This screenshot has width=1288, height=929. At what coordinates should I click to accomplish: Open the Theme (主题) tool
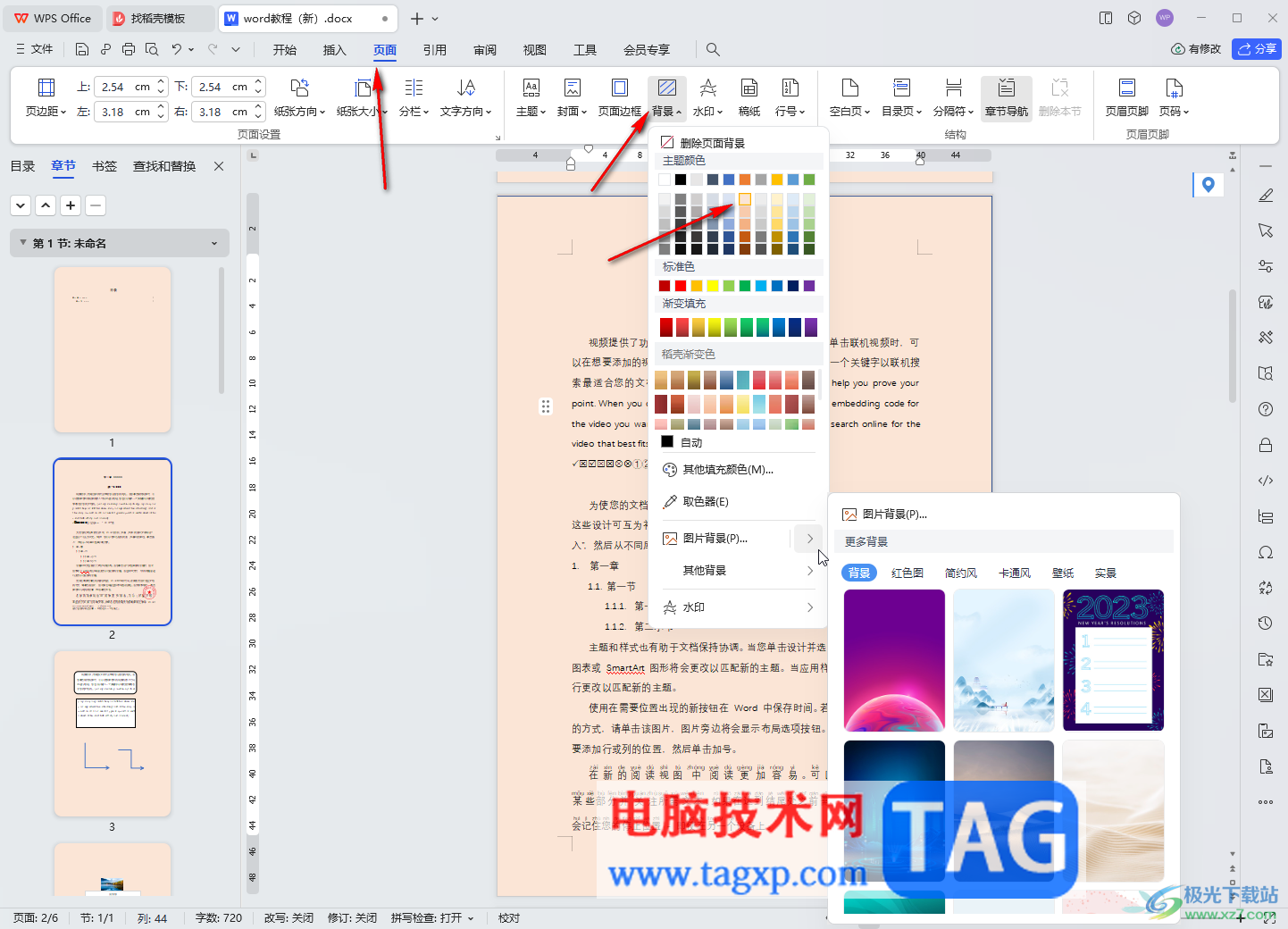tap(531, 98)
